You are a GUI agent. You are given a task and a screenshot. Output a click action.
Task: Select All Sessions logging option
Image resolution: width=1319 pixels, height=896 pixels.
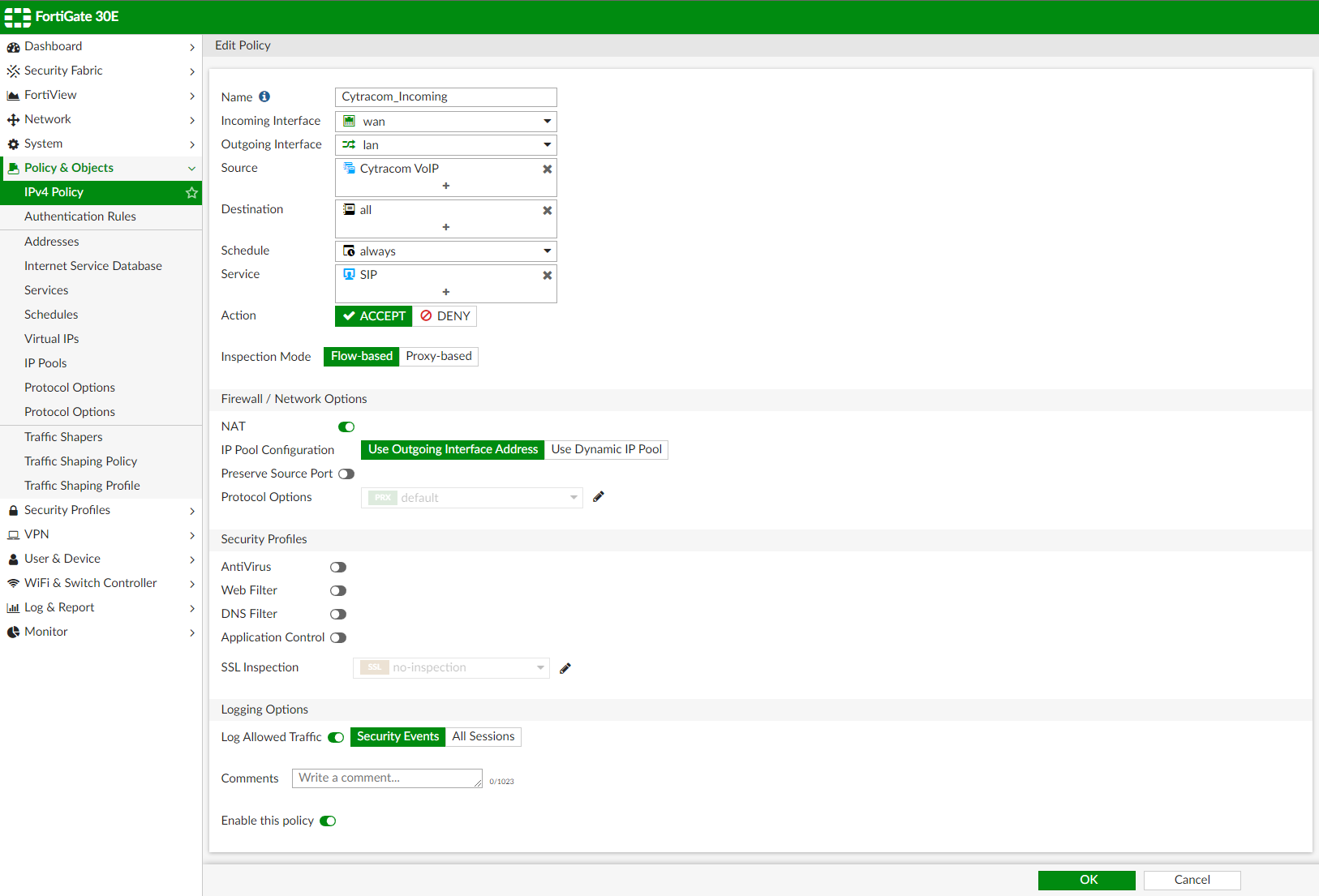483,736
